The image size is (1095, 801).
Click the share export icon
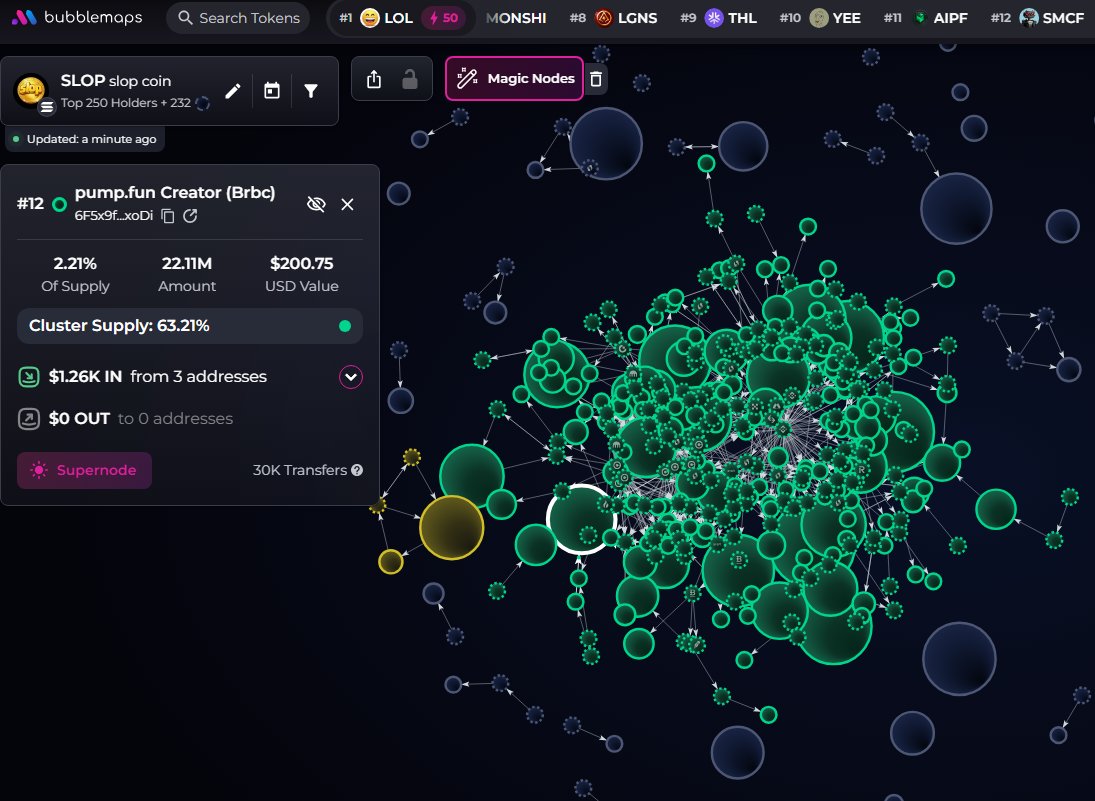[x=374, y=79]
